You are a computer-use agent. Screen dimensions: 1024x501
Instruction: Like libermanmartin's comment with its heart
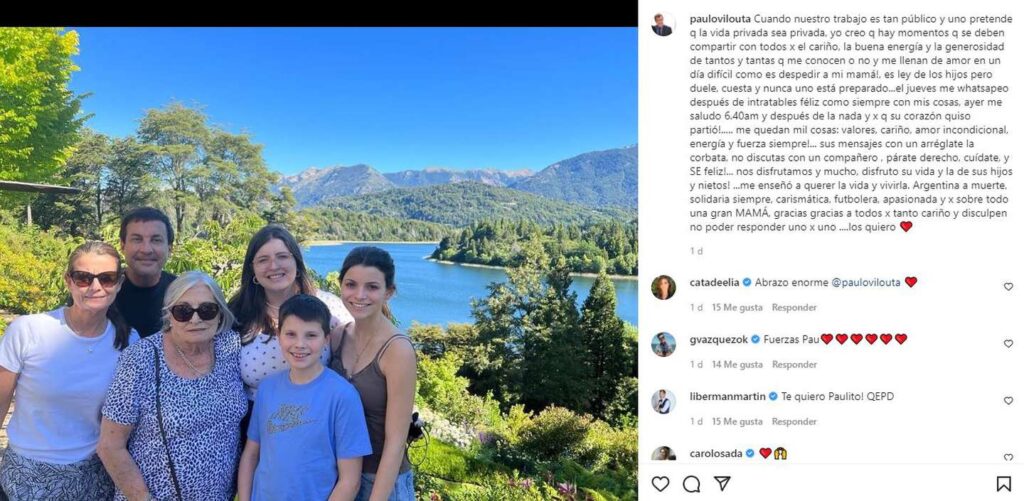tap(1007, 401)
